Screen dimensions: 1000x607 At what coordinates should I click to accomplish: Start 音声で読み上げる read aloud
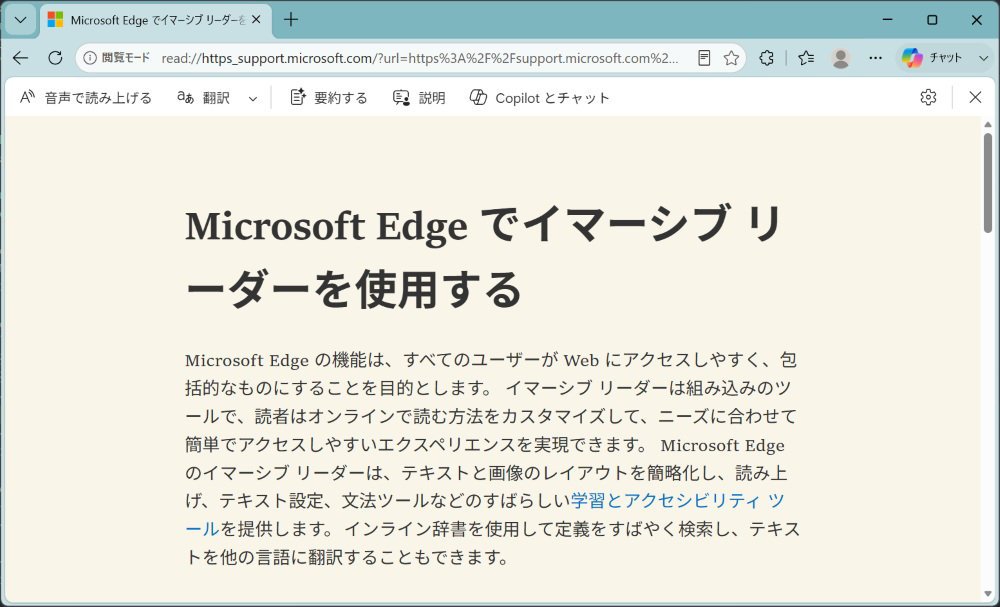coord(85,98)
